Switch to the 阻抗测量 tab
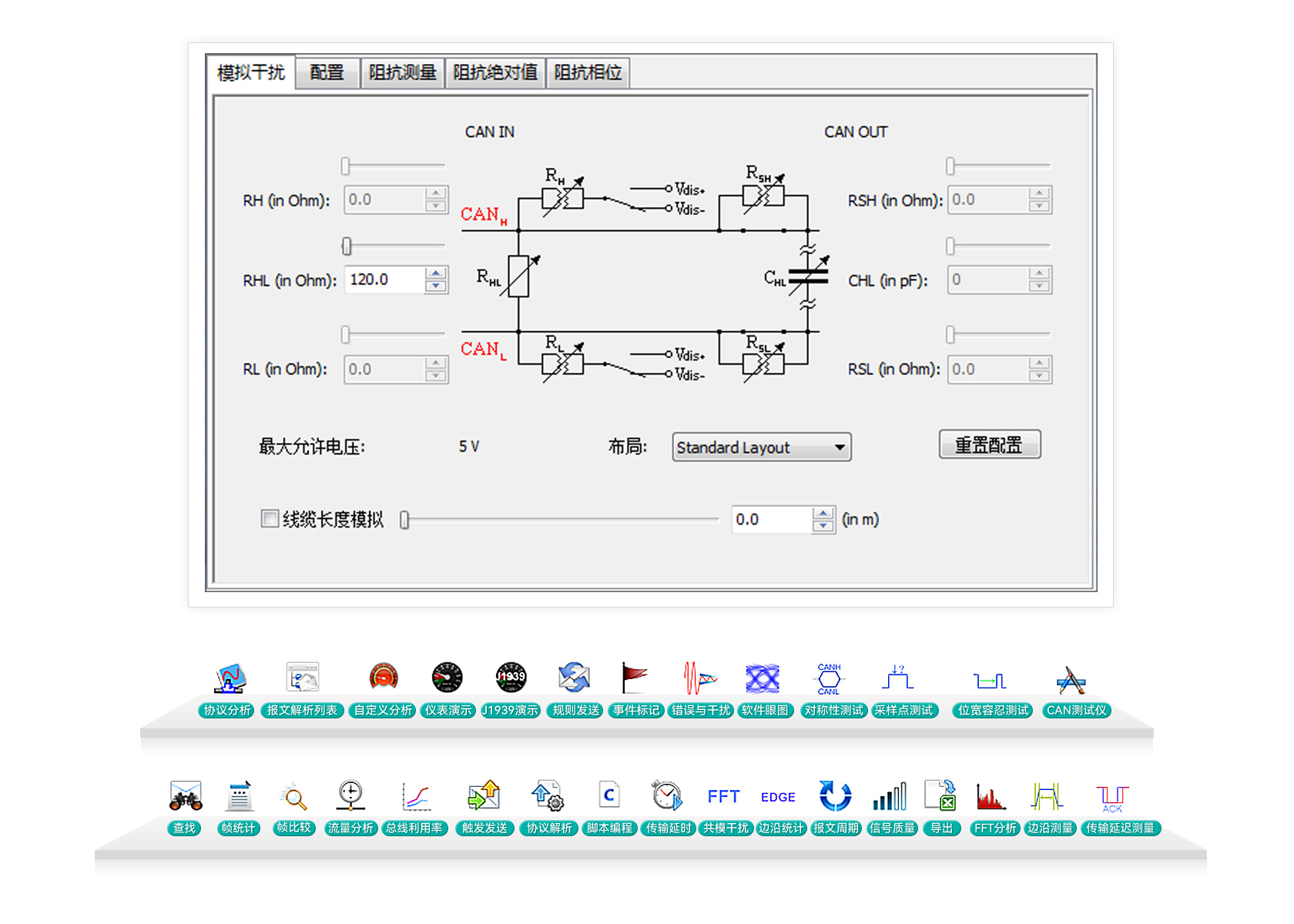Image resolution: width=1294 pixels, height=924 pixels. point(402,73)
